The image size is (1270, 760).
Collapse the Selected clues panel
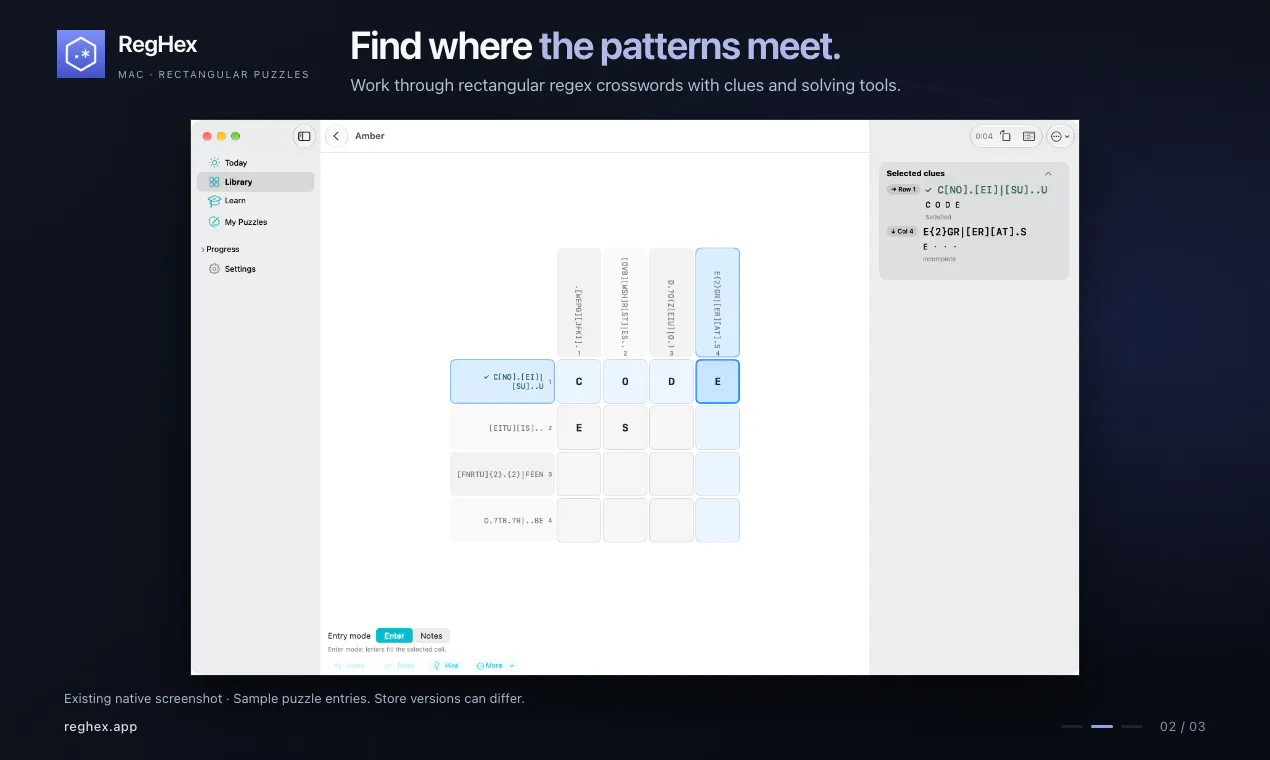pyautogui.click(x=1048, y=174)
